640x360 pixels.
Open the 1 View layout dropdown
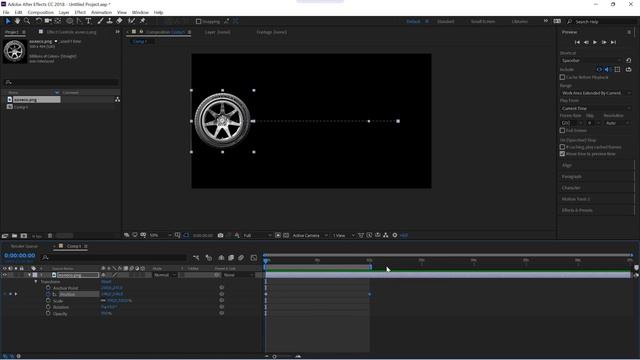point(343,235)
